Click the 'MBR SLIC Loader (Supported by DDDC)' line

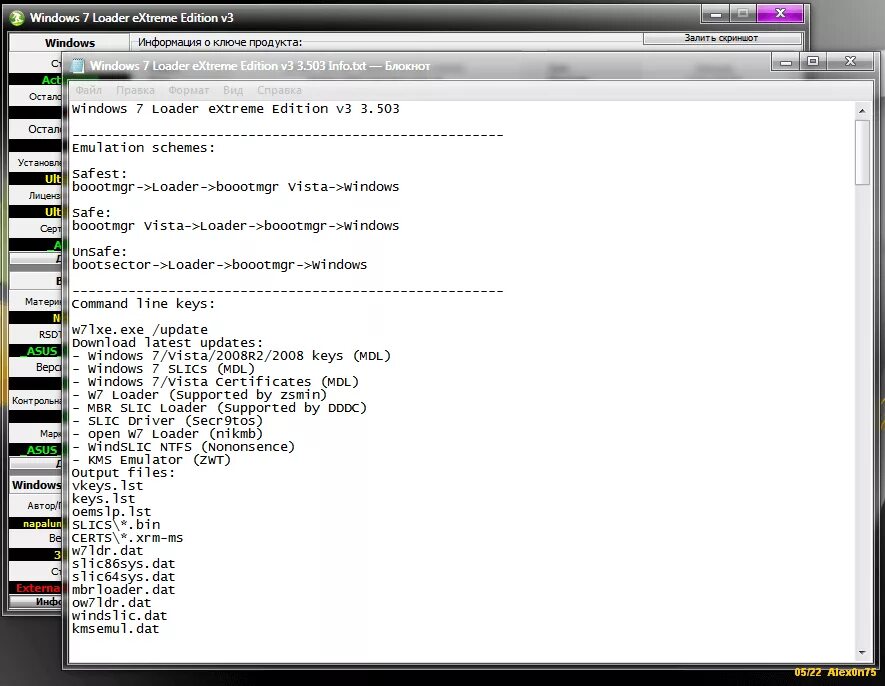[x=219, y=408]
